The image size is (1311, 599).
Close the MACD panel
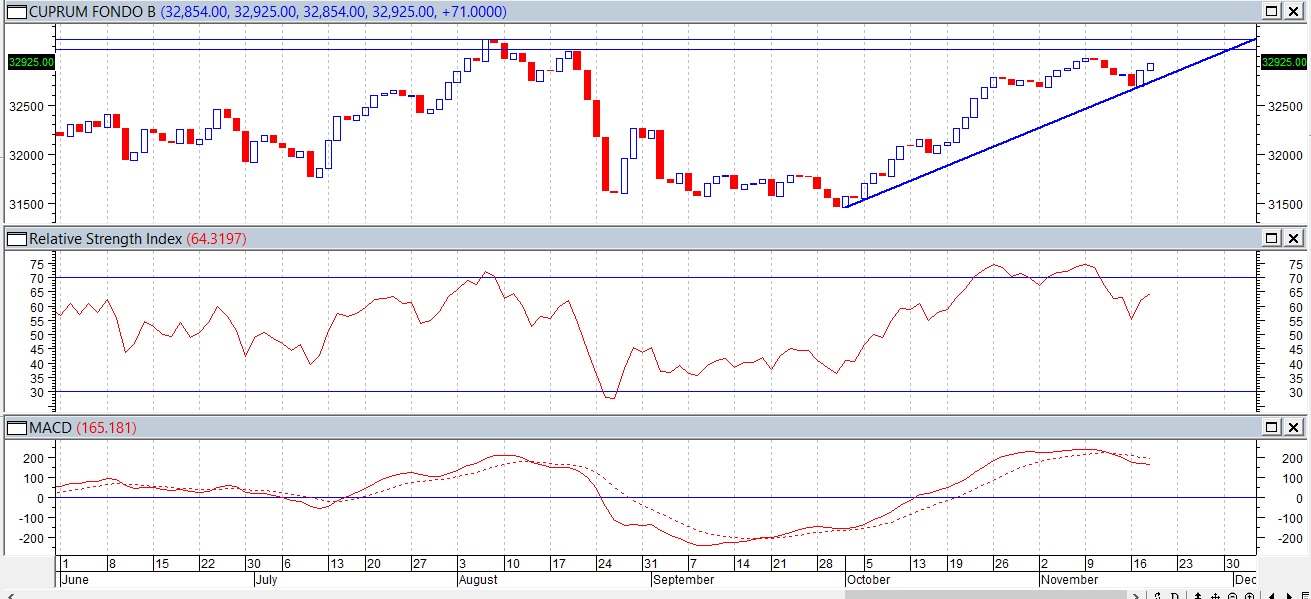click(x=1294, y=427)
